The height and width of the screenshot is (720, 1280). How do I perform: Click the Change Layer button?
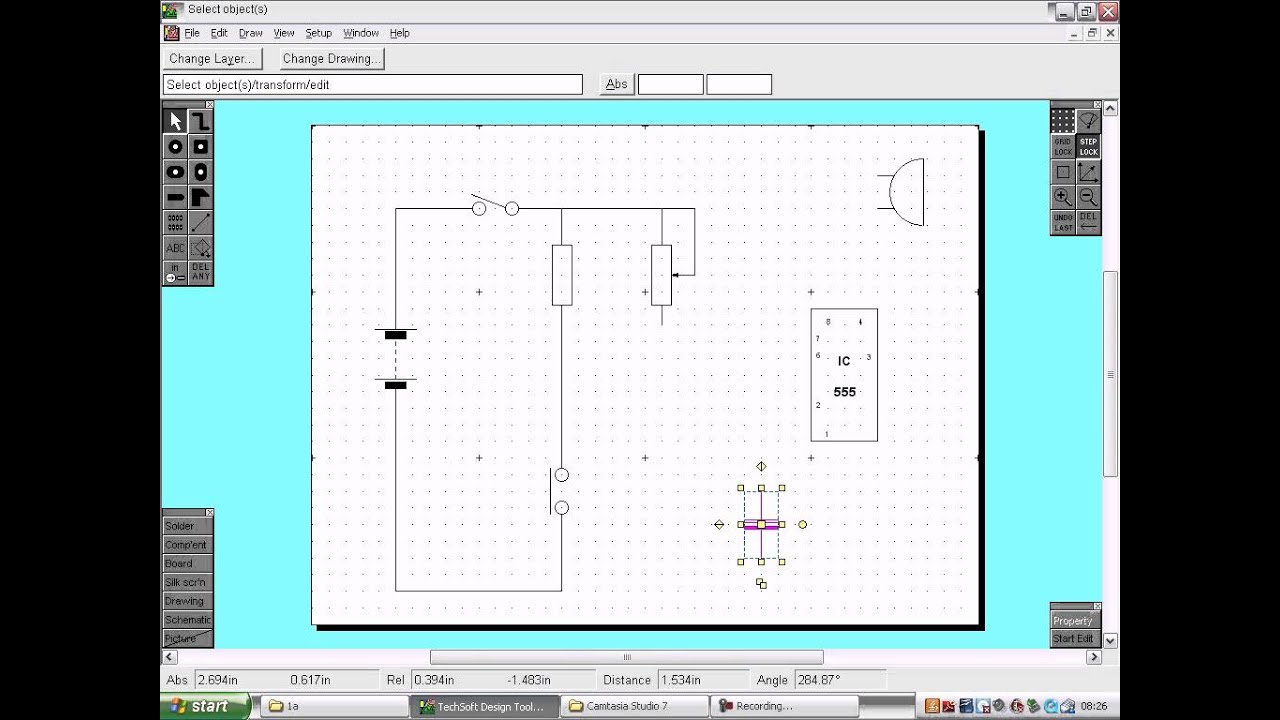pyautogui.click(x=212, y=59)
